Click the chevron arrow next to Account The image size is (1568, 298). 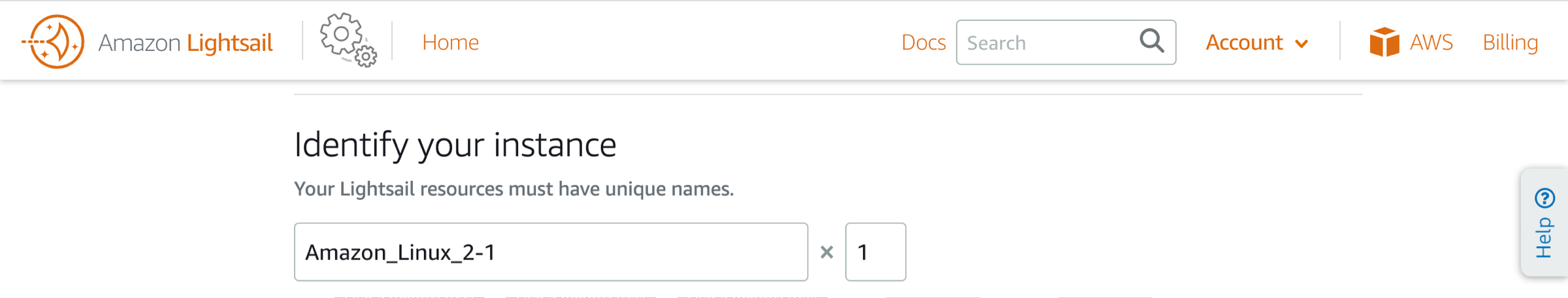tap(1301, 44)
